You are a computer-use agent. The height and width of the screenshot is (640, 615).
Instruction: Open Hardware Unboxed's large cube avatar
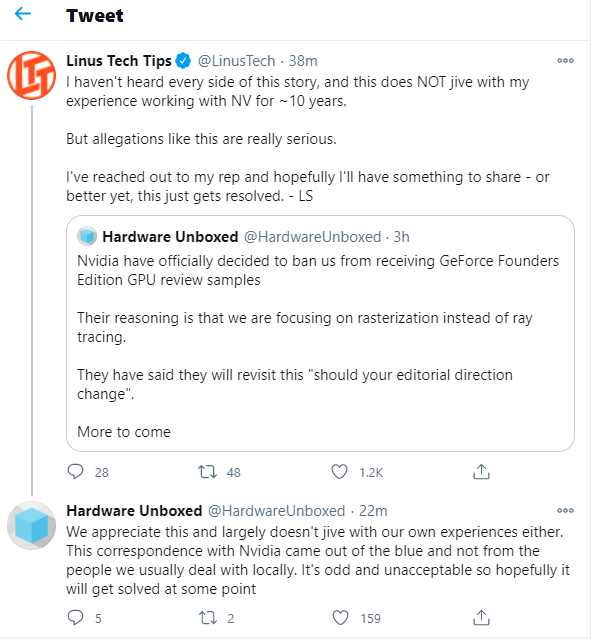pos(31,525)
